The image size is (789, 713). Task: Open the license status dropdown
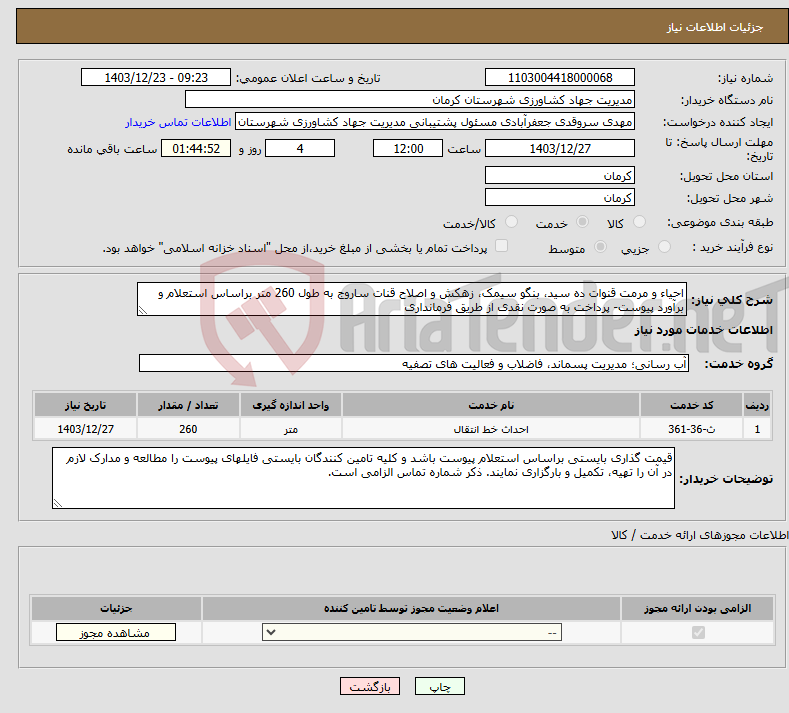412,632
